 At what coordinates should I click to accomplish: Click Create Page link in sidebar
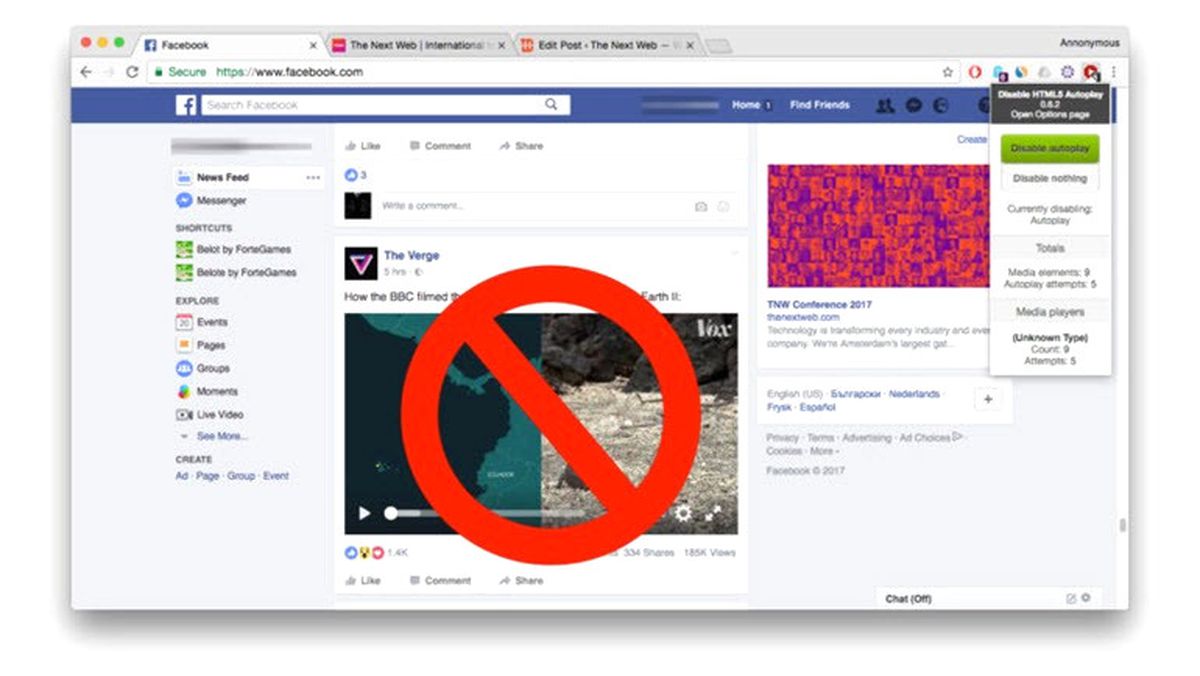[208, 476]
